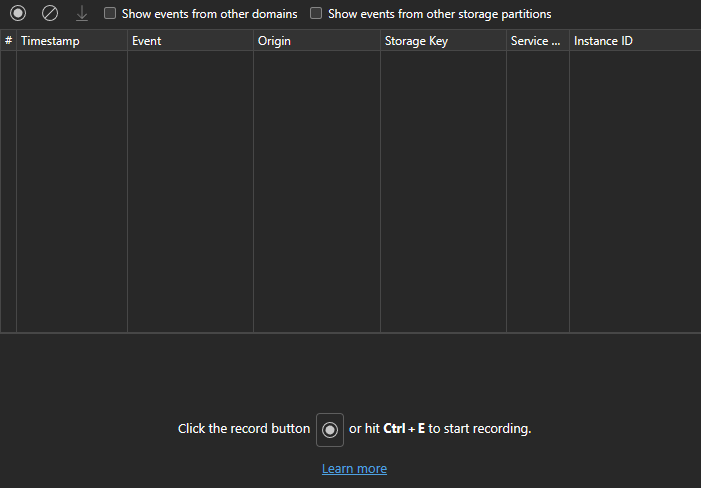
Task: Save events using the download arrow icon
Action: point(82,13)
